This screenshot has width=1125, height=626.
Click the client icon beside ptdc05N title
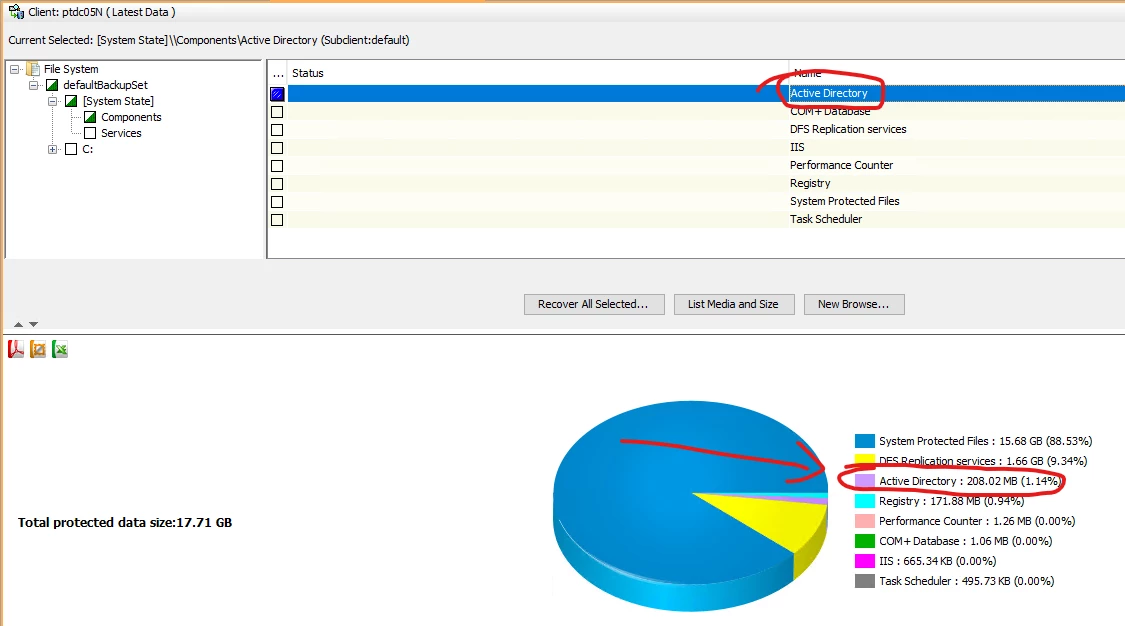point(16,11)
